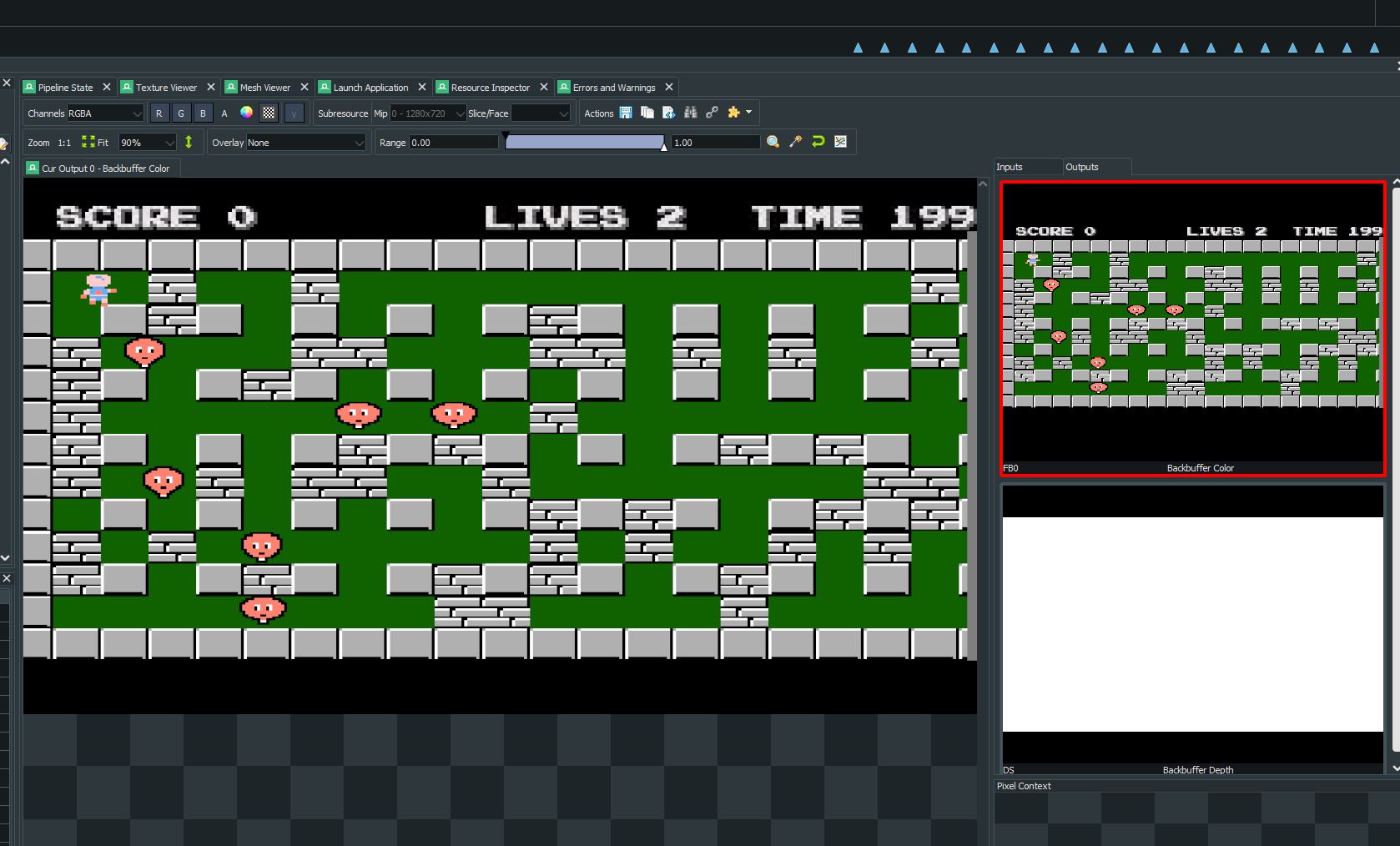Click the middle of the range histogram bar
1400x846 pixels.
coord(585,143)
